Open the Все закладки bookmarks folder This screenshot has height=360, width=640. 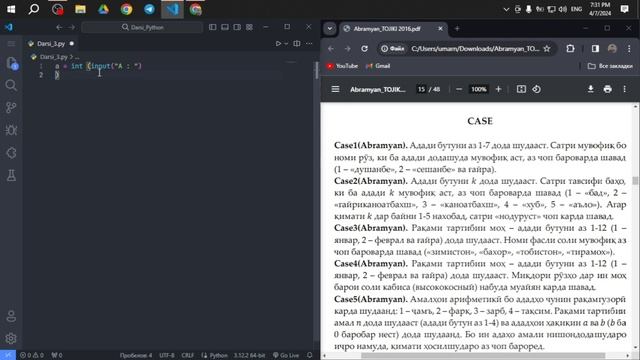pos(610,66)
